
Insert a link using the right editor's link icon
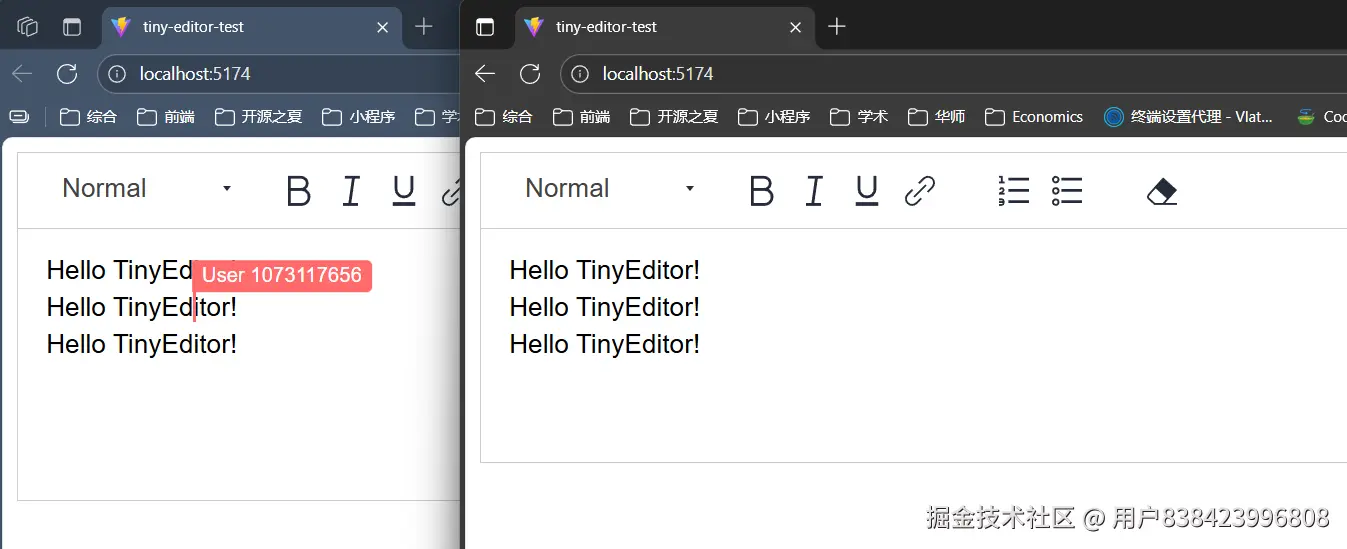click(919, 190)
